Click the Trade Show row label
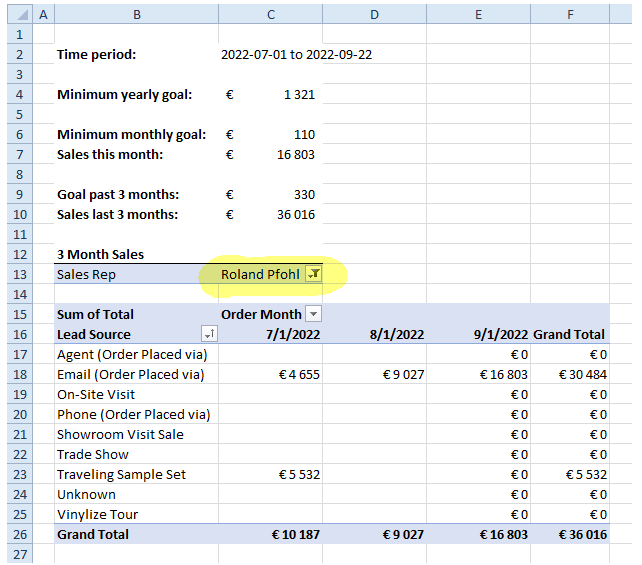The width and height of the screenshot is (642, 565). click(x=90, y=455)
